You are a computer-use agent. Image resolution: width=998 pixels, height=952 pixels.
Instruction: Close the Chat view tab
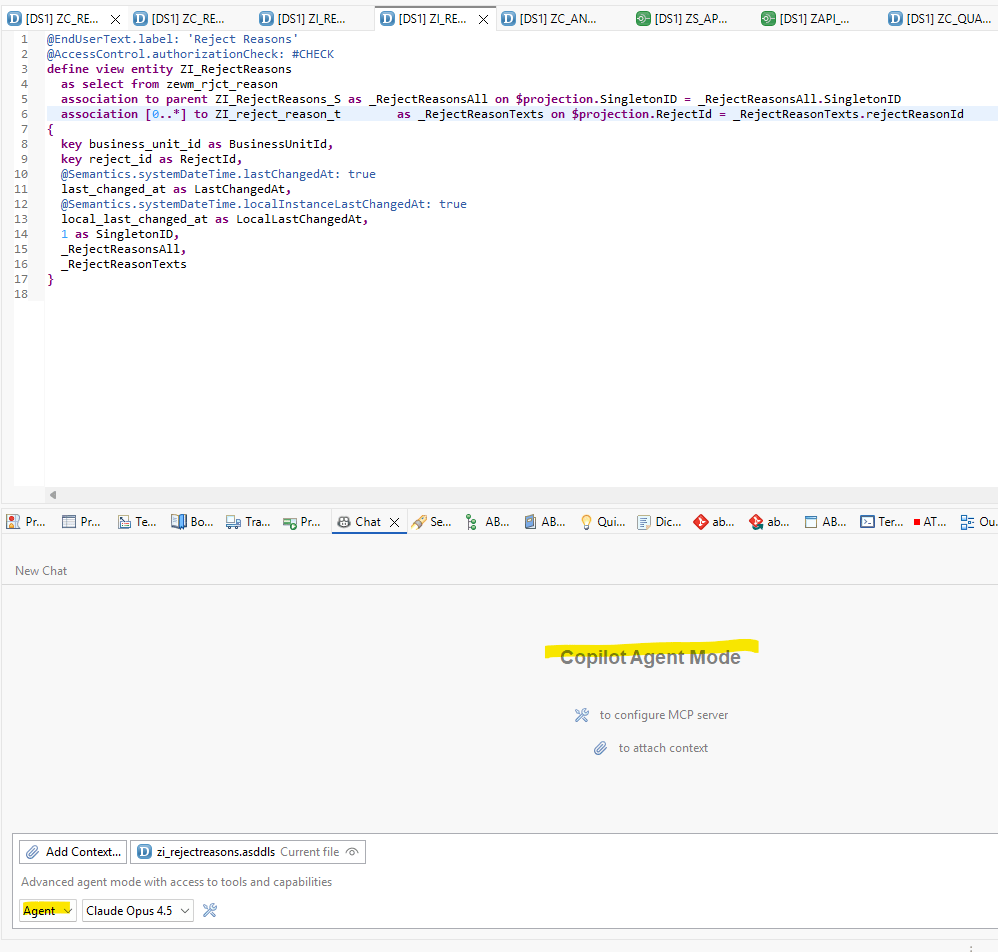[x=394, y=522]
